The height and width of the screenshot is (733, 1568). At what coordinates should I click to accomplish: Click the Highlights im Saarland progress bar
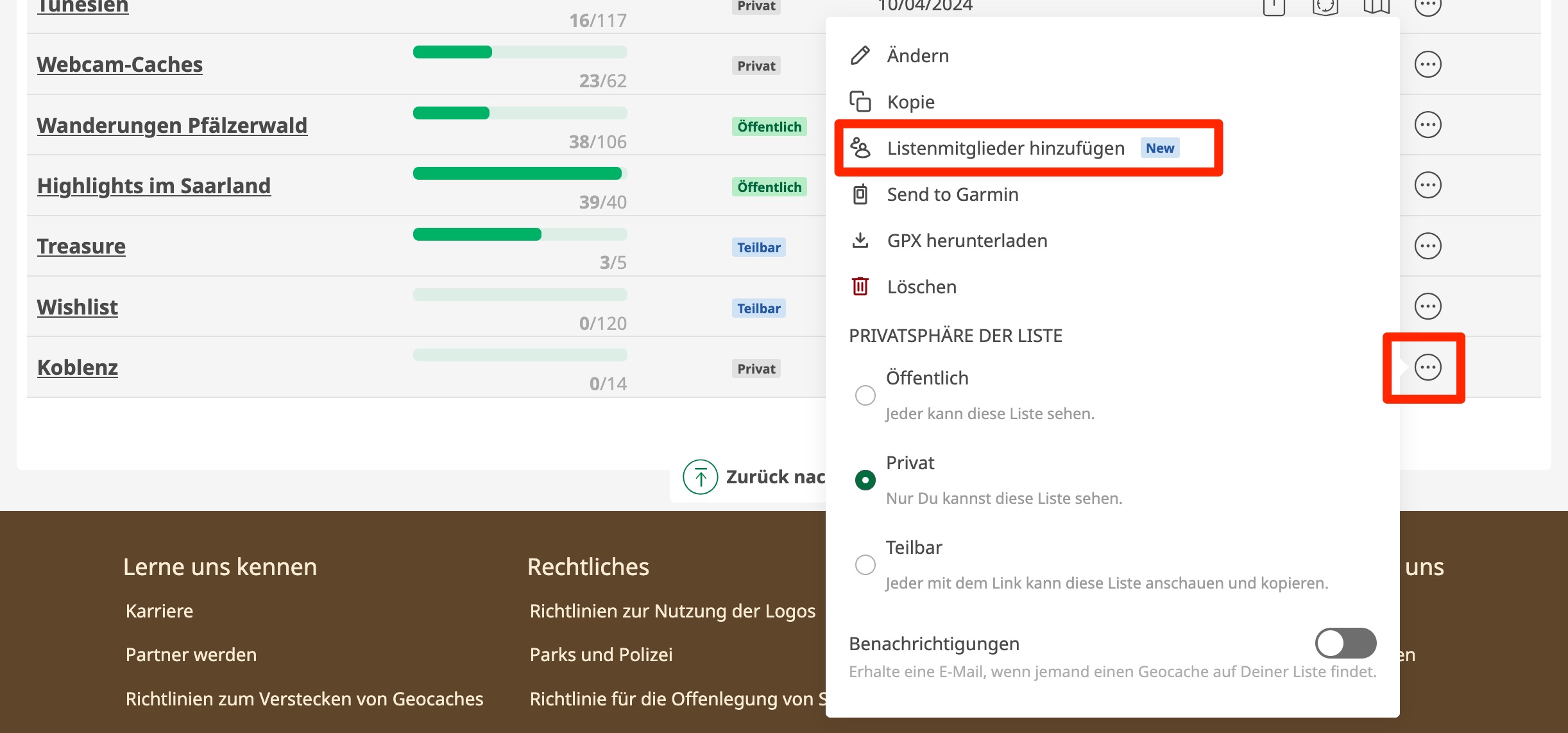click(x=520, y=173)
